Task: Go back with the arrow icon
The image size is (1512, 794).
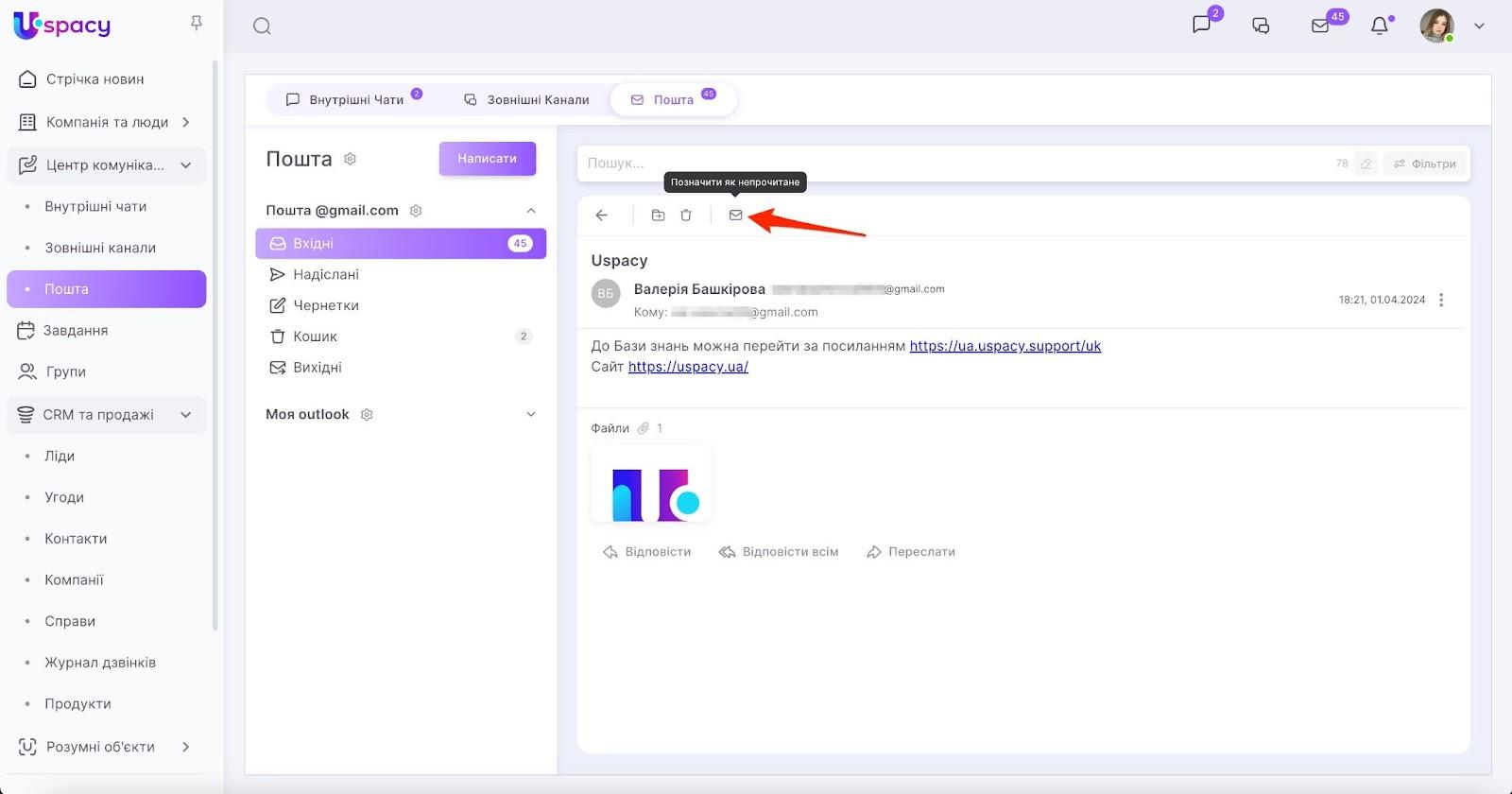Action: click(602, 216)
